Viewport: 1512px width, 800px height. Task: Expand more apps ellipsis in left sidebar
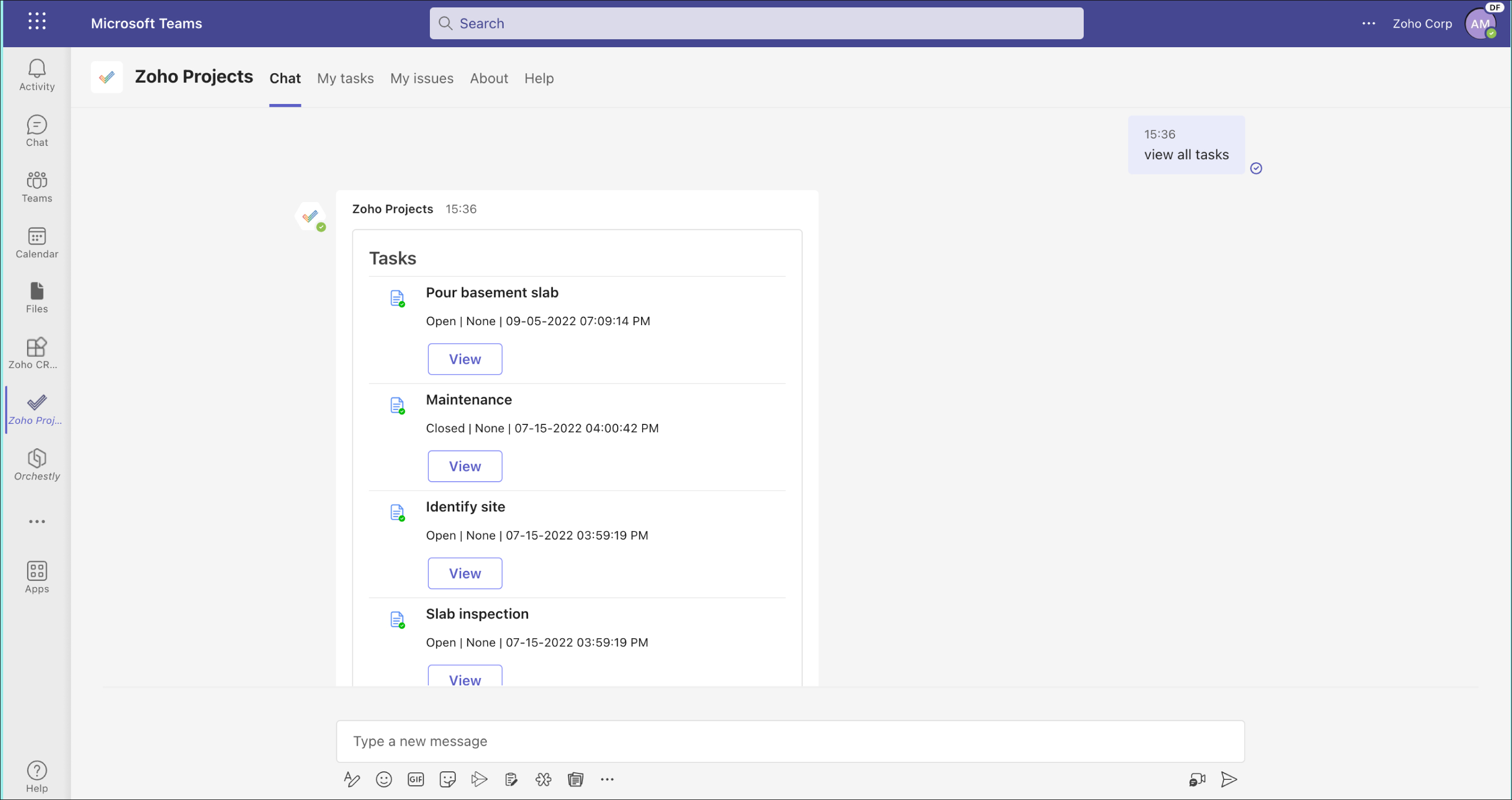coord(37,521)
